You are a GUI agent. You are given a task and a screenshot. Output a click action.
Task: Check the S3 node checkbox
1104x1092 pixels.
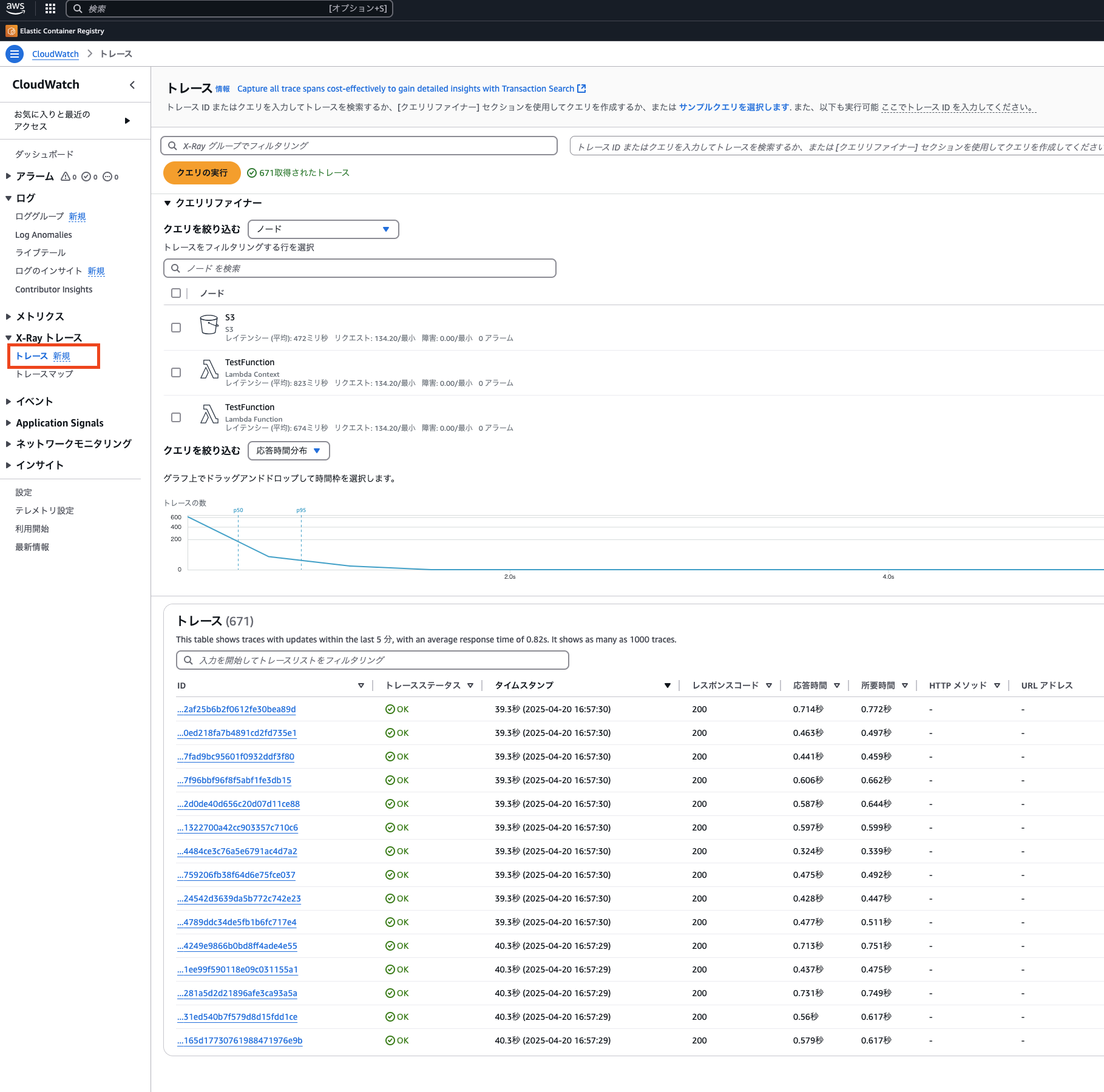pyautogui.click(x=176, y=328)
